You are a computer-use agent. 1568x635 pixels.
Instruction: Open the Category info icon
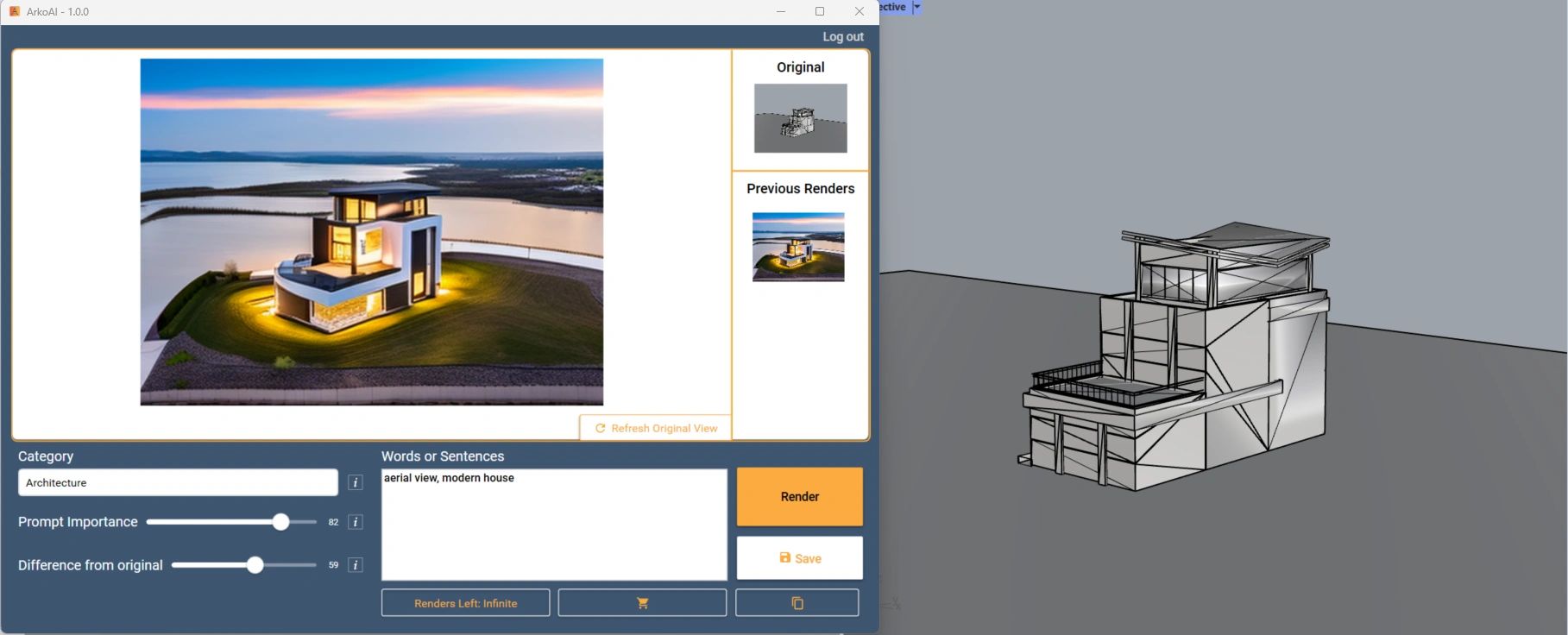click(x=355, y=483)
